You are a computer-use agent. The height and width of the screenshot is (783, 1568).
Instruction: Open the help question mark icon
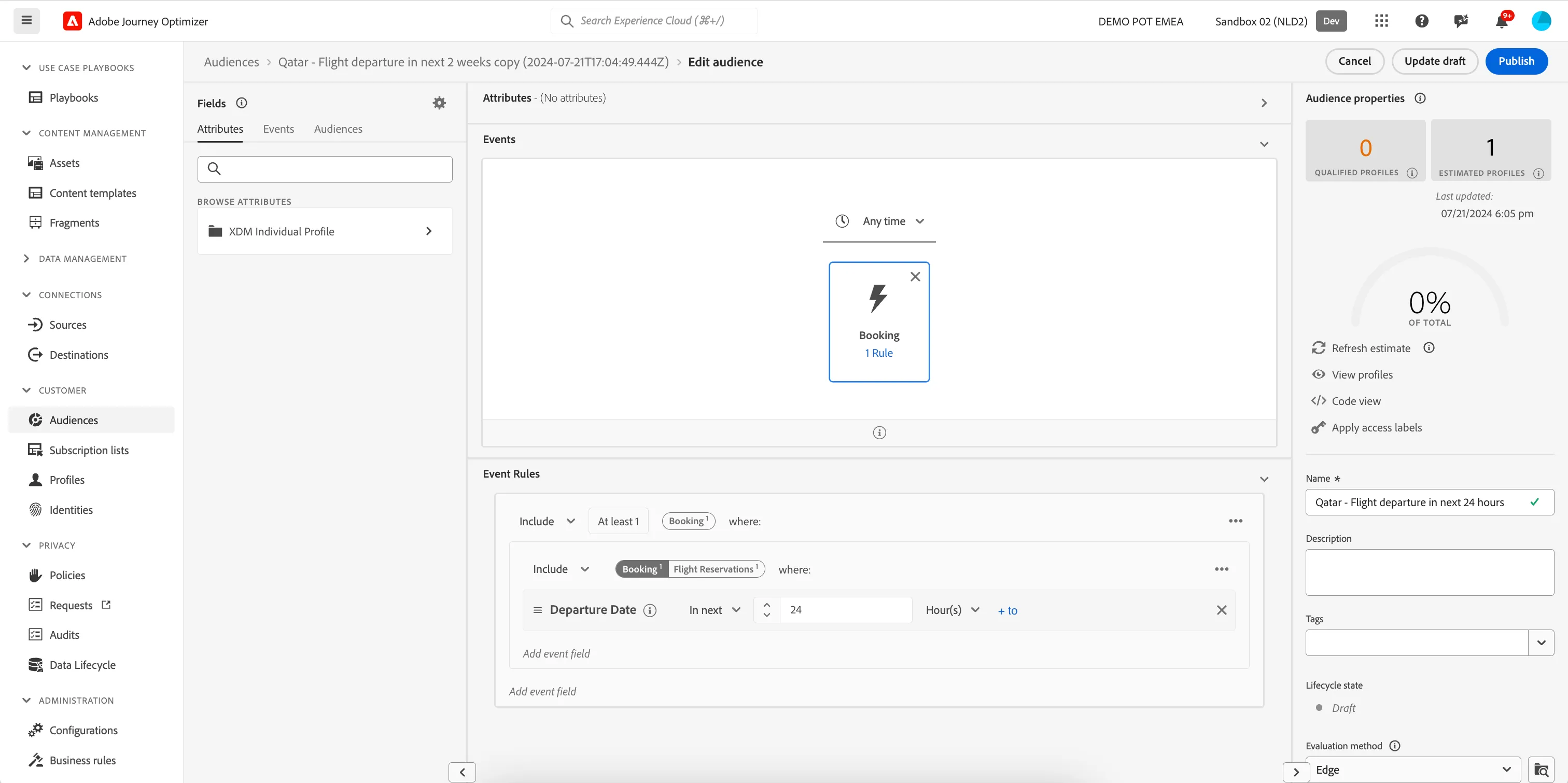(x=1421, y=21)
